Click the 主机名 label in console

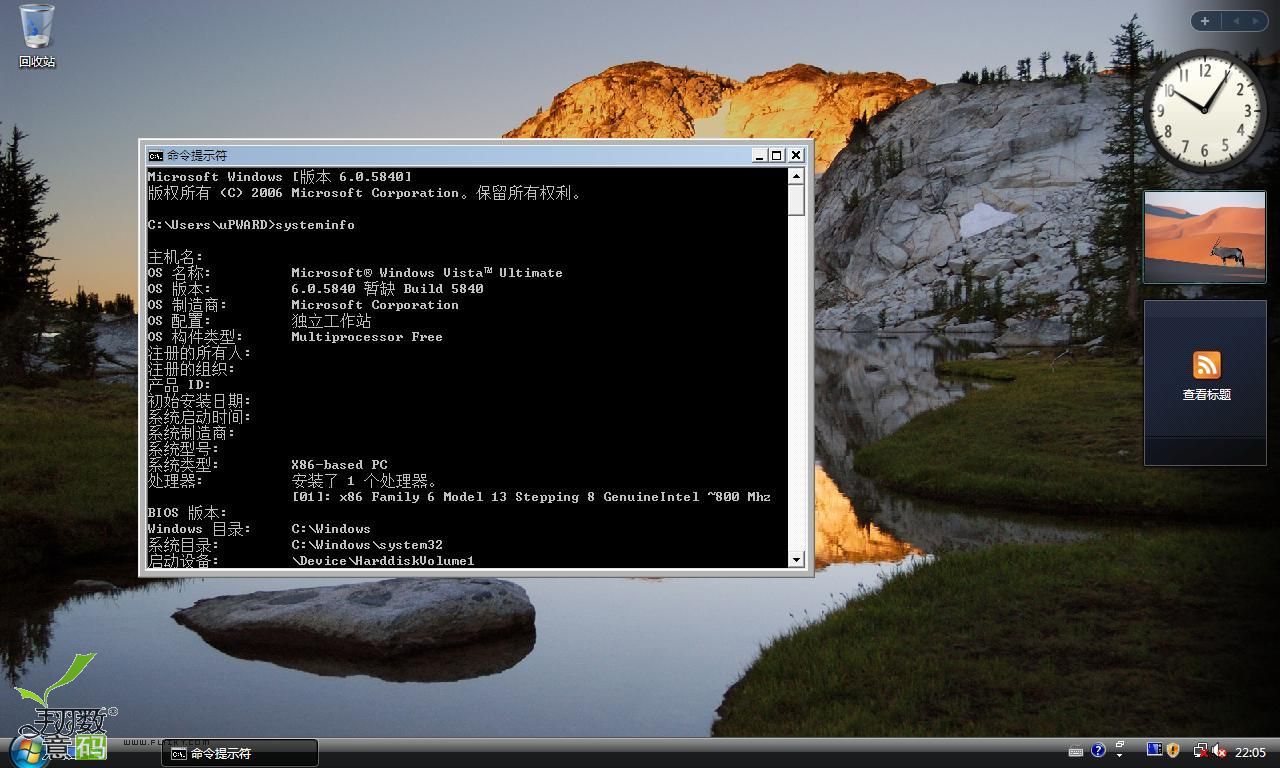point(176,257)
